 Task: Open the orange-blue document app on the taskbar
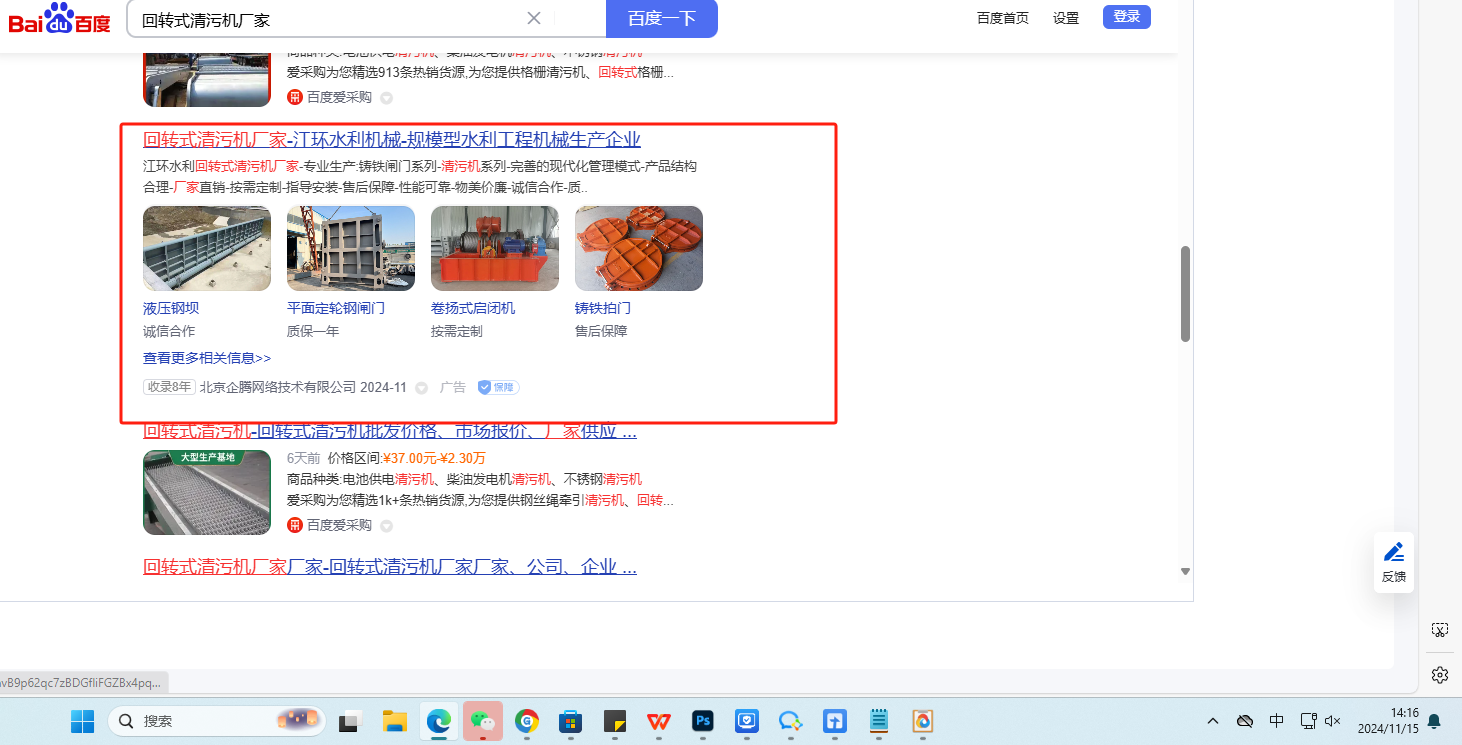point(923,721)
